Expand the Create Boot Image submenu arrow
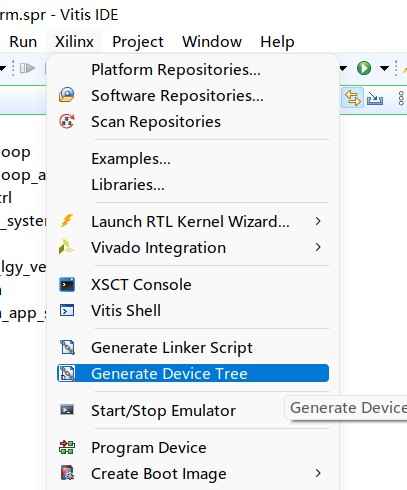 tap(318, 473)
